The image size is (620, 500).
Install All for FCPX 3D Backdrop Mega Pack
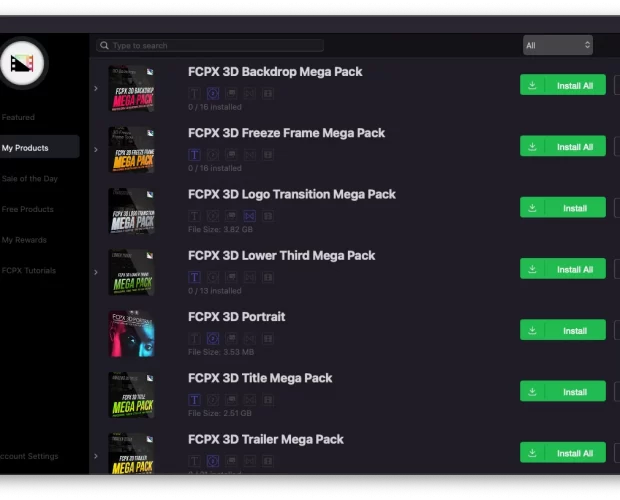[x=563, y=85]
